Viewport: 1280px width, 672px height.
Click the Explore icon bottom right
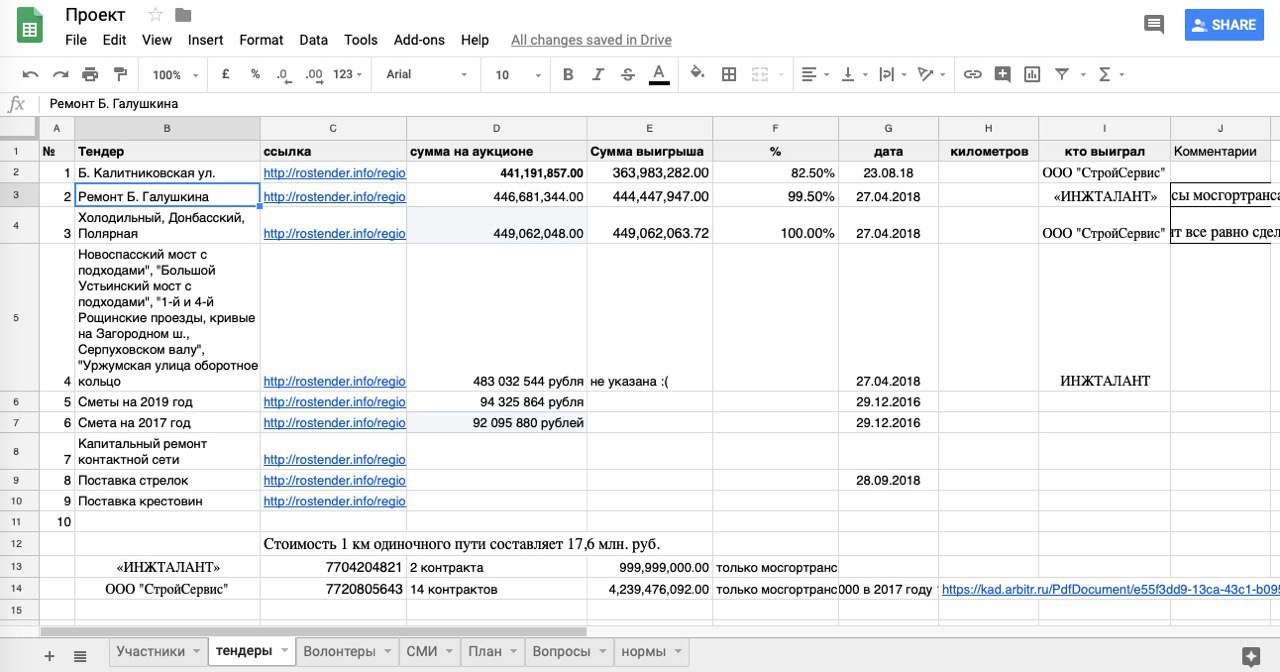coord(1250,655)
